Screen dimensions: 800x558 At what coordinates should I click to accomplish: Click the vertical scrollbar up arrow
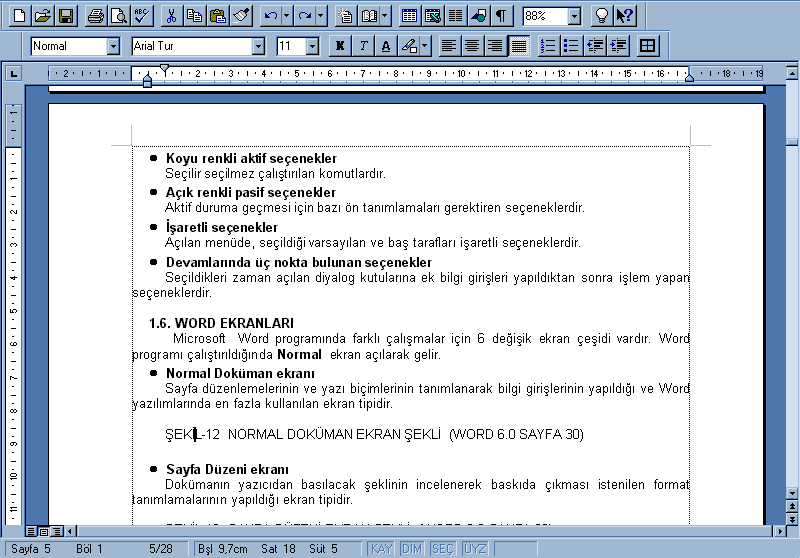click(x=792, y=73)
